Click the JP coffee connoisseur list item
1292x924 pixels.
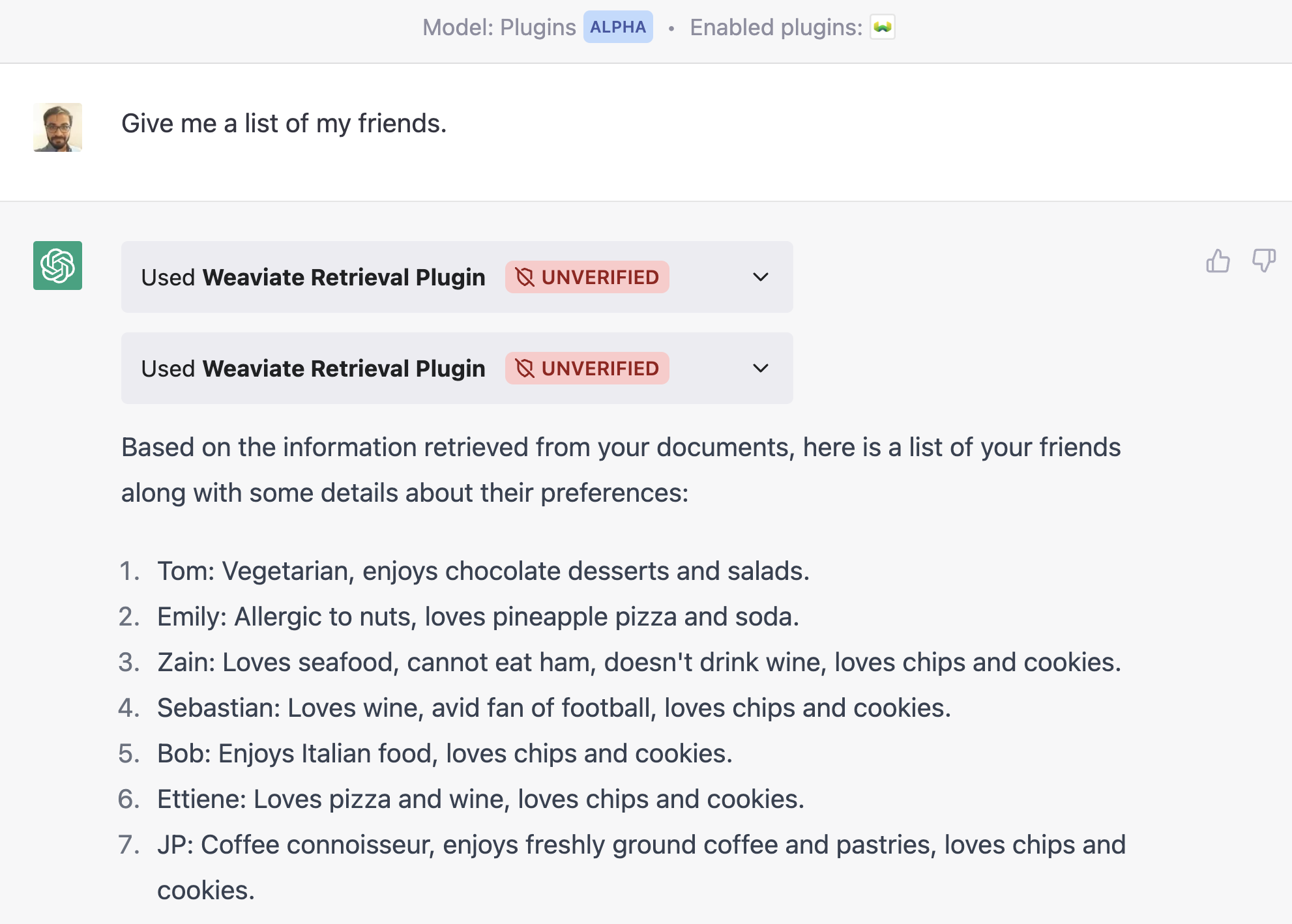tap(641, 845)
